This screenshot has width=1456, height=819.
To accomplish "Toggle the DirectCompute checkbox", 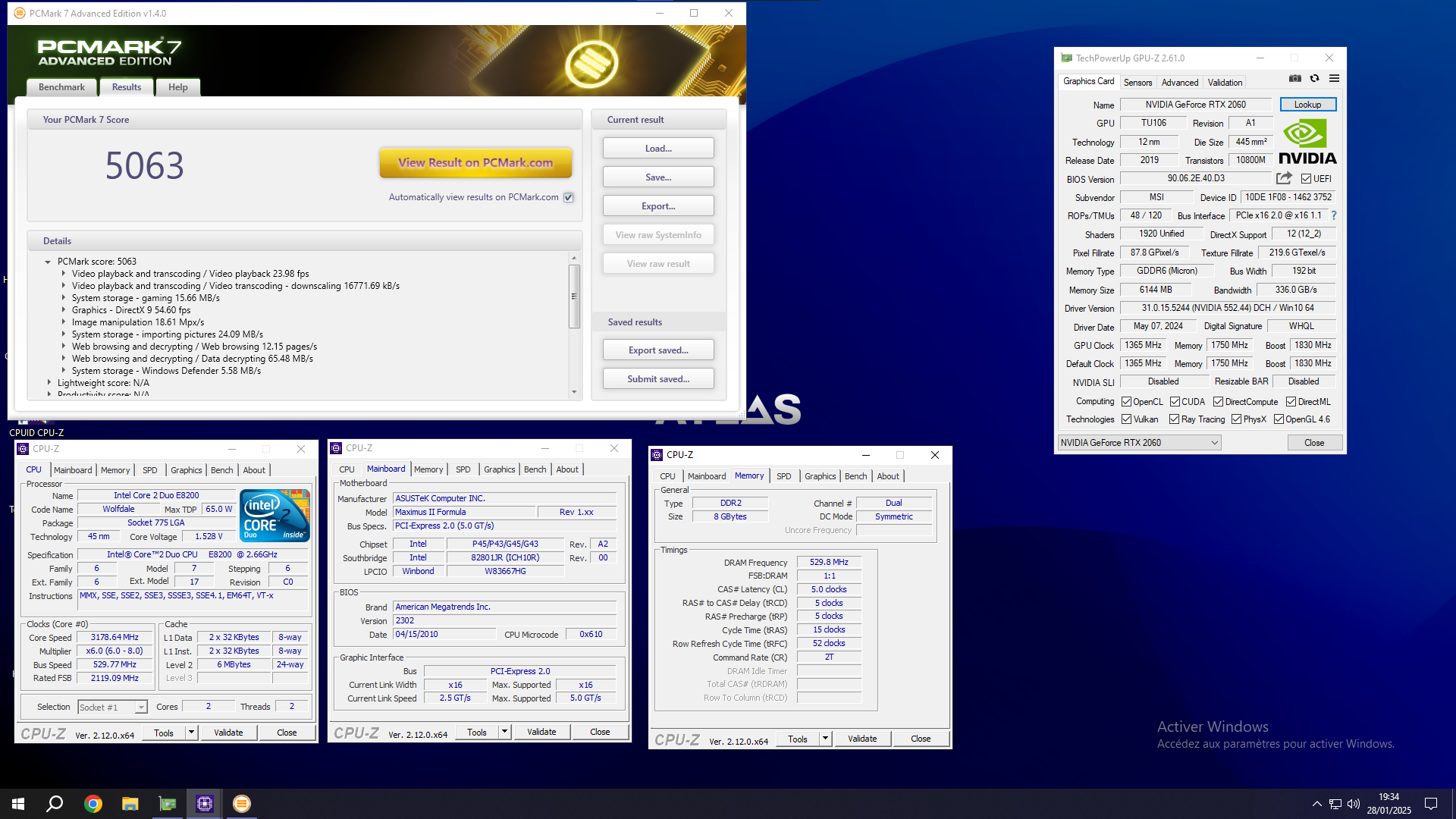I will click(x=1218, y=402).
